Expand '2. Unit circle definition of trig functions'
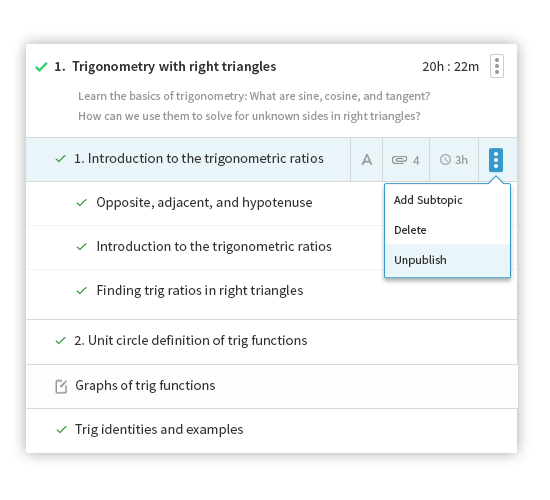This screenshot has width=550, height=500. (190, 341)
